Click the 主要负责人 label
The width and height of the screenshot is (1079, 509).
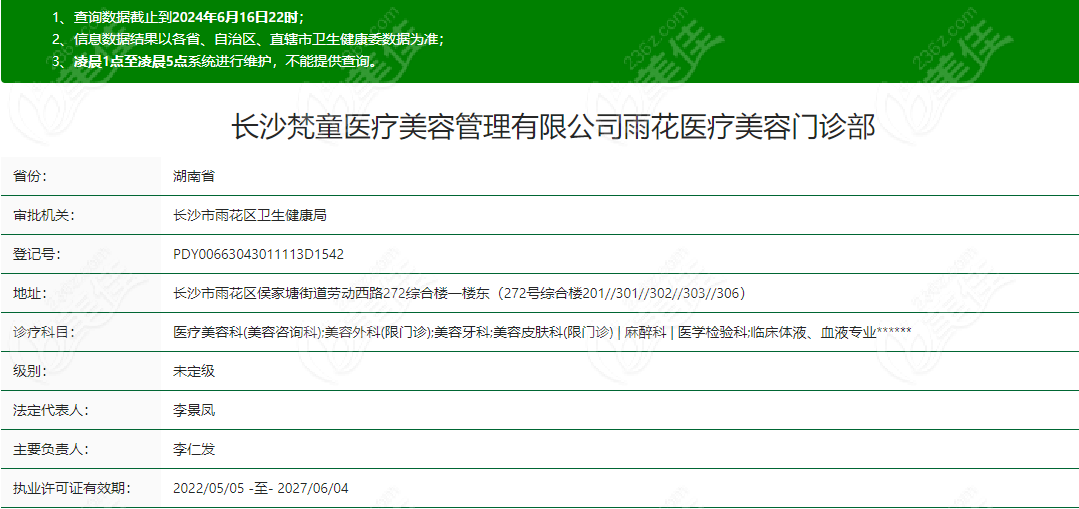point(50,450)
